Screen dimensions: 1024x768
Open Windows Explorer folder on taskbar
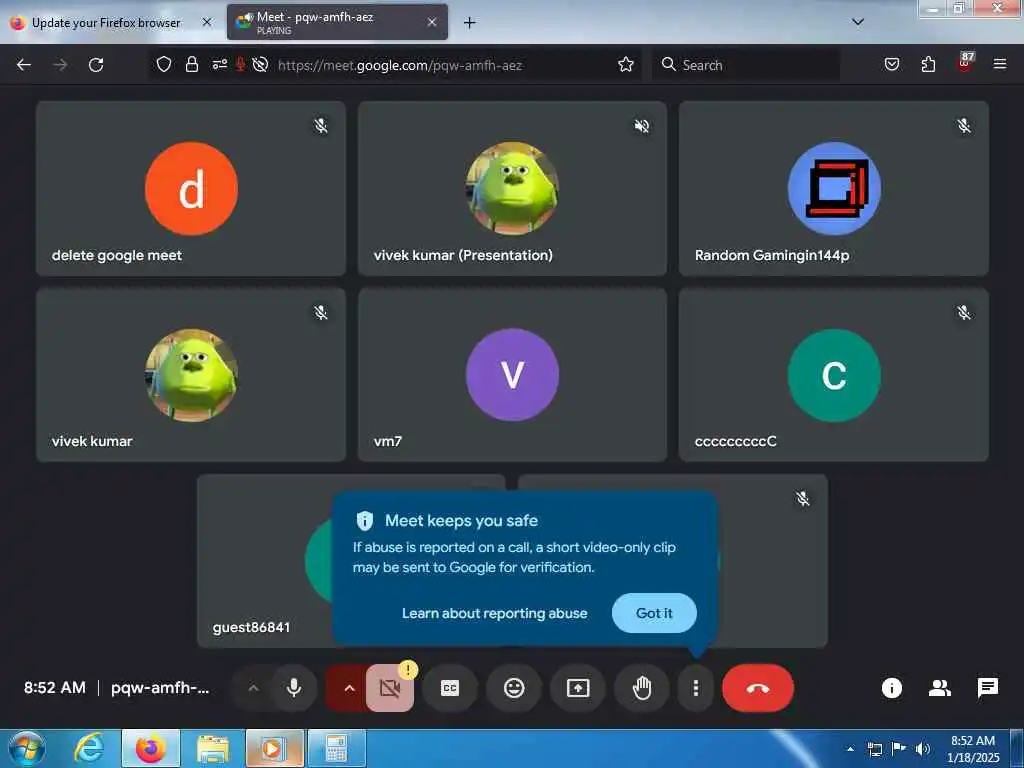click(x=212, y=748)
